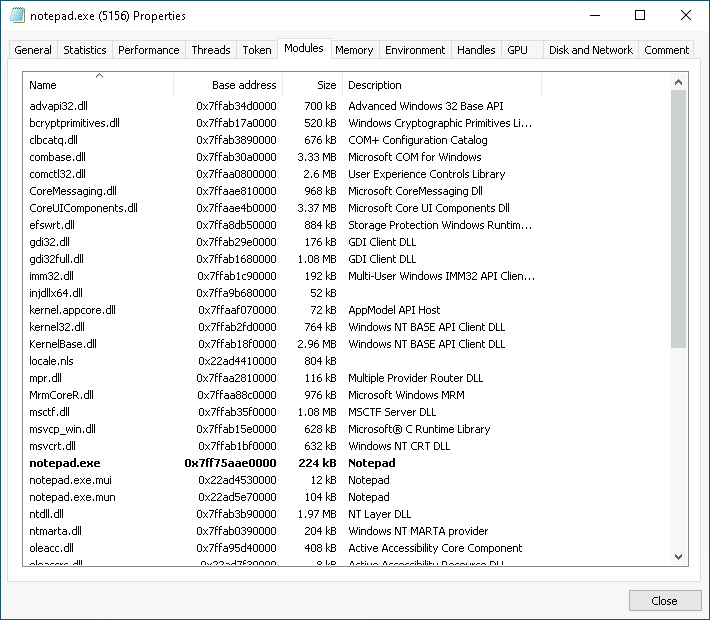Viewport: 710px width, 620px height.
Task: Maximize the Properties window
Action: click(x=640, y=16)
